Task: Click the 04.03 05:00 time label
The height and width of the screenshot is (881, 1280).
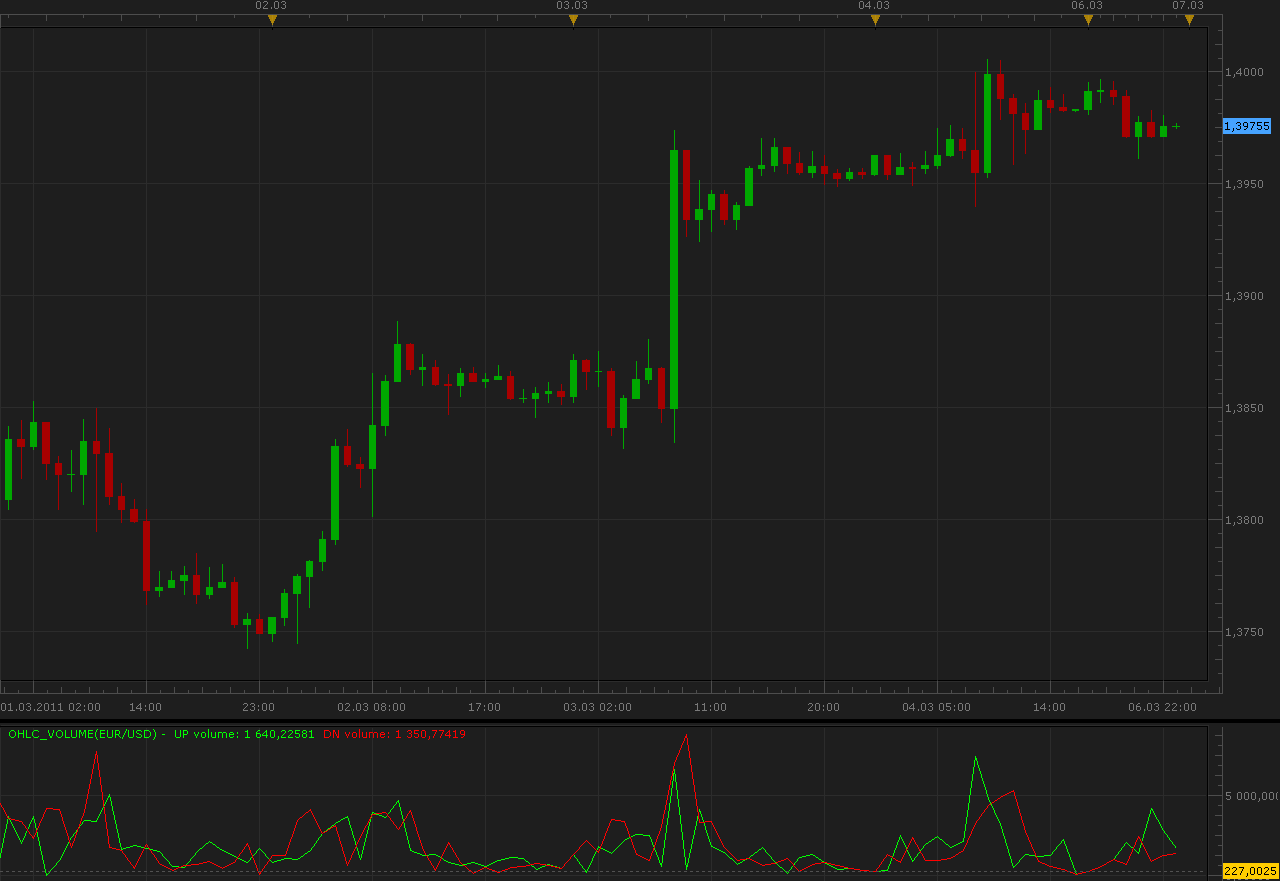Action: pos(936,707)
